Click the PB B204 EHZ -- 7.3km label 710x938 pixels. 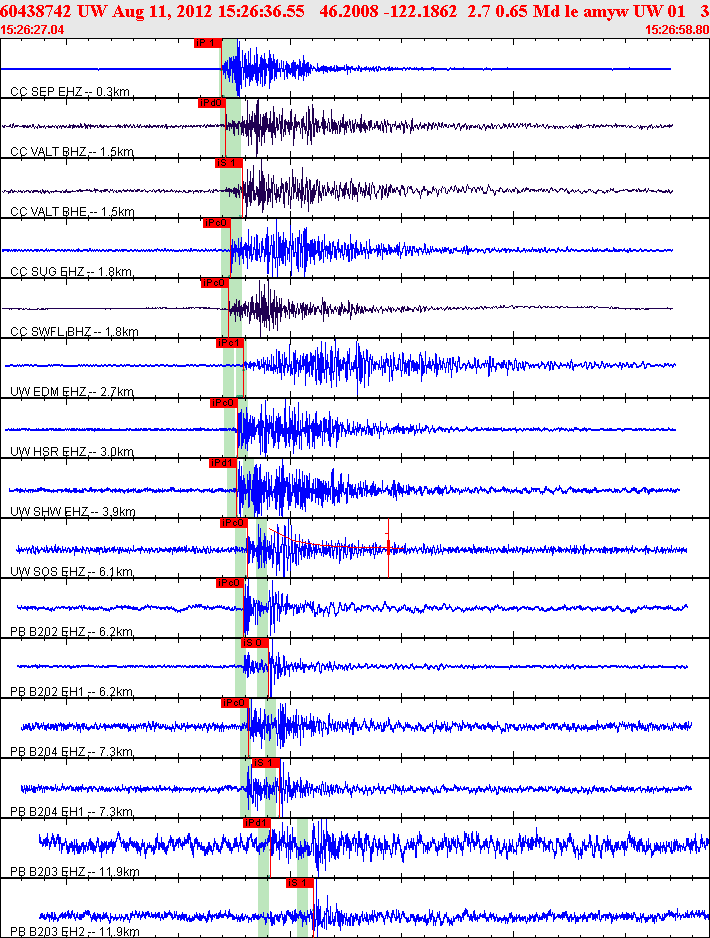tap(72, 751)
